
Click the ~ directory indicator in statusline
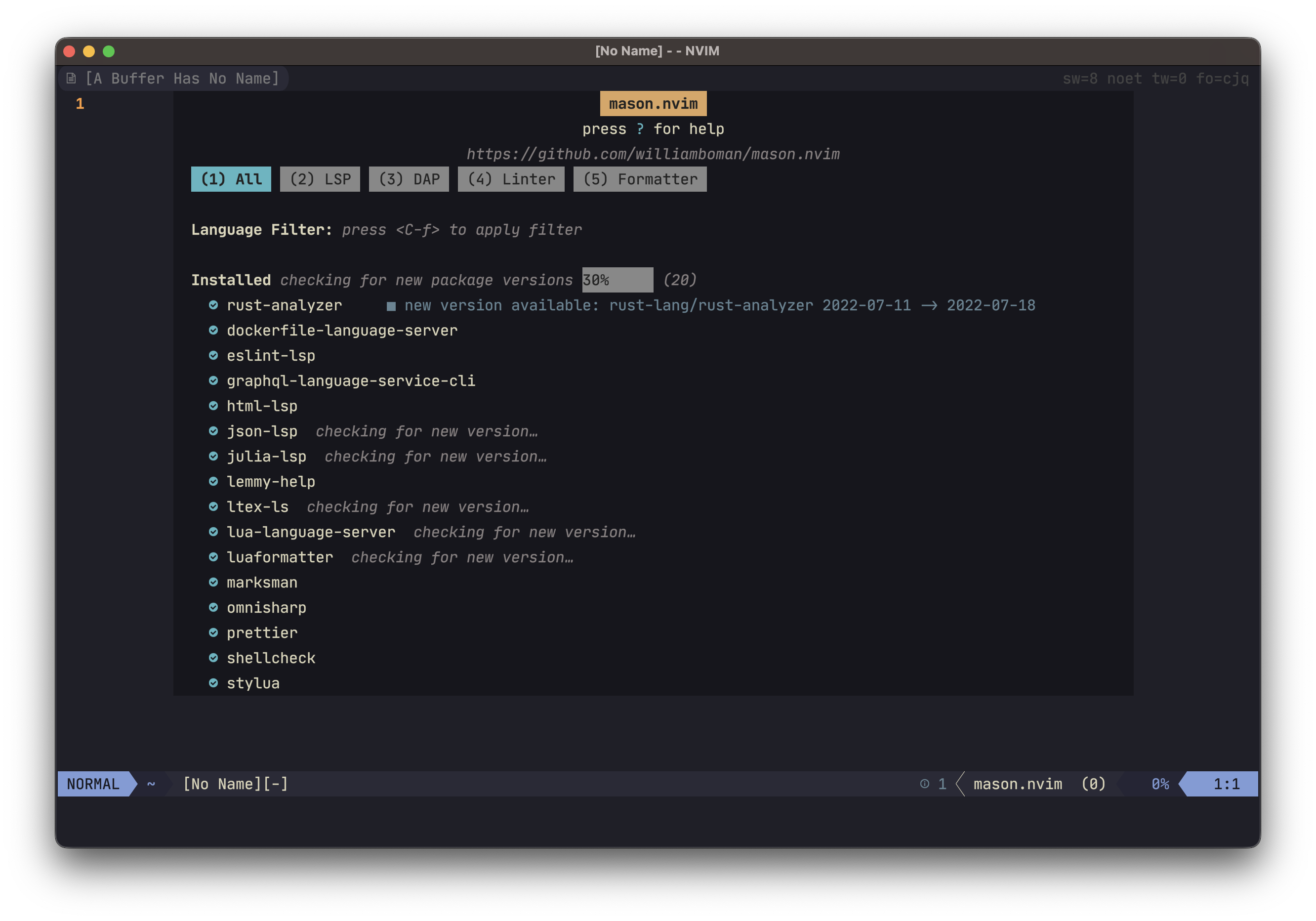[x=151, y=784]
